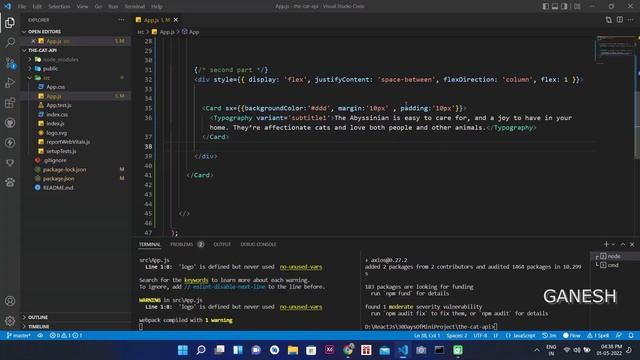This screenshot has height=360, width=640.
Task: Open the Help menu
Action: (x=157, y=6)
